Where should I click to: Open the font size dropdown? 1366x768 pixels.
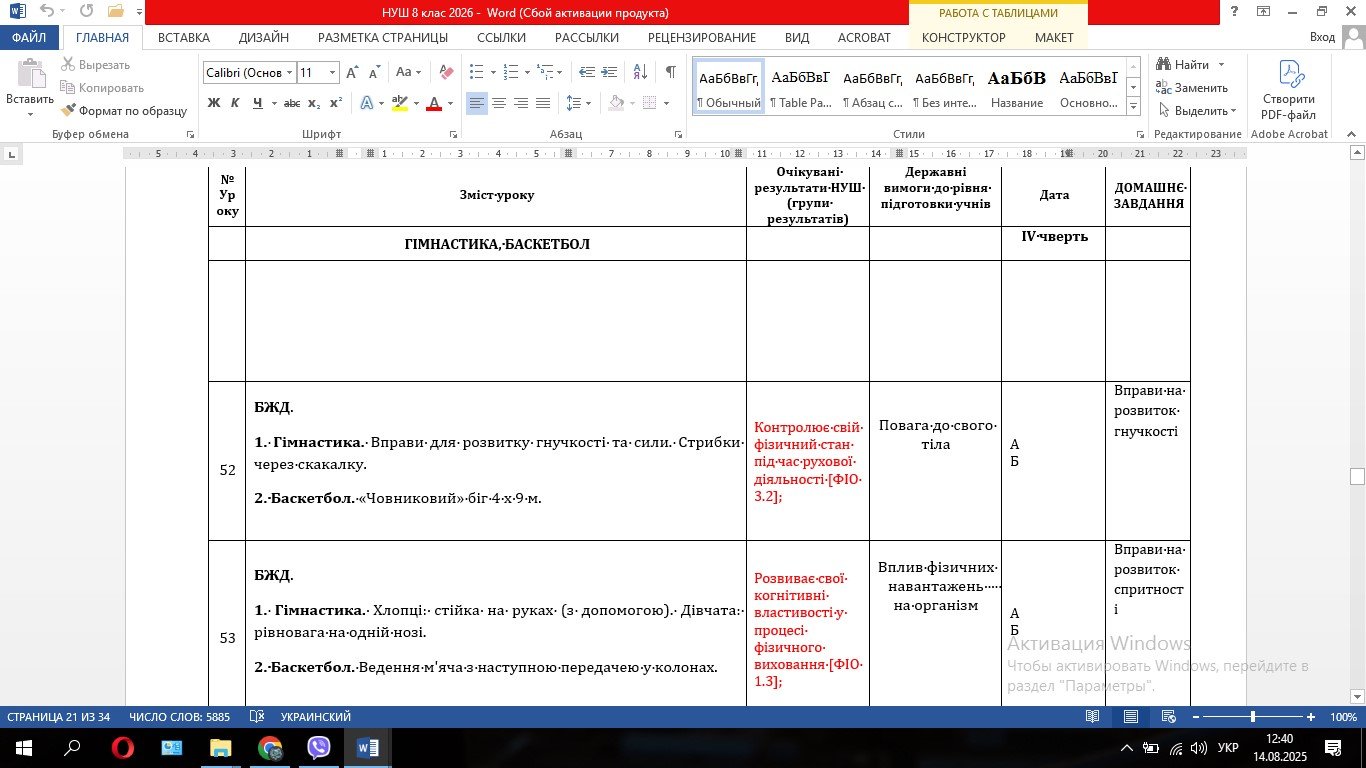click(x=333, y=73)
